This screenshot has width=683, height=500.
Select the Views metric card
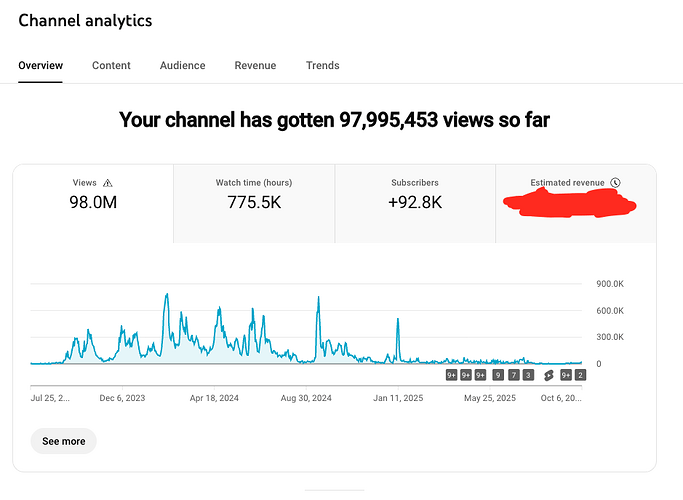coord(93,203)
